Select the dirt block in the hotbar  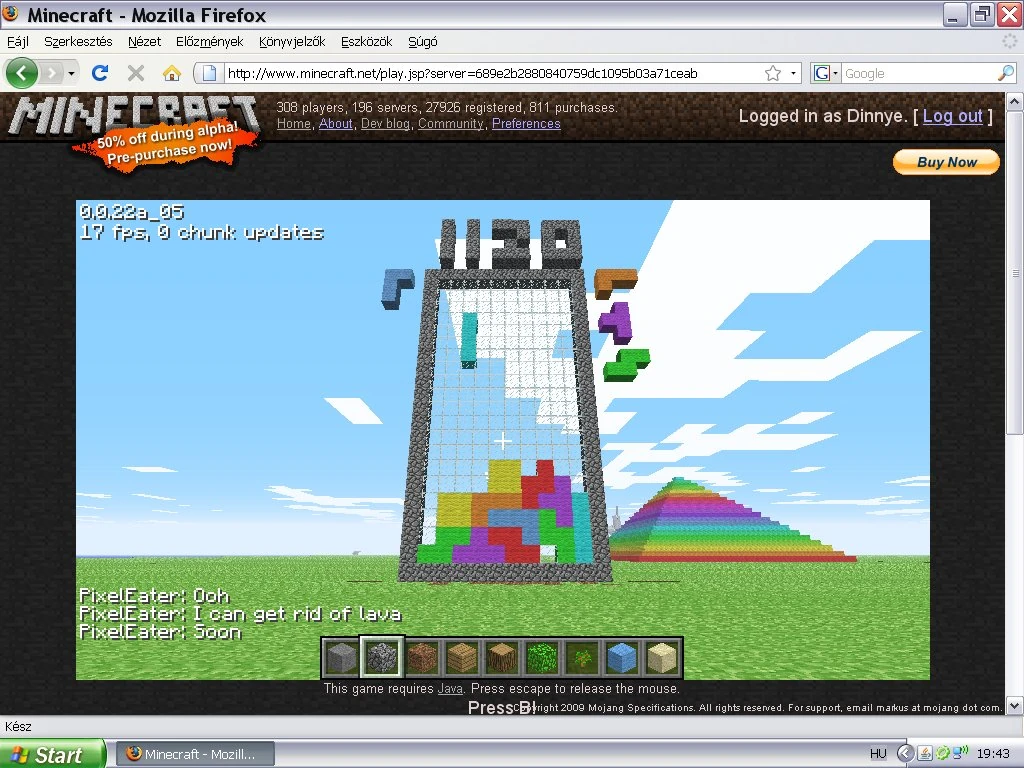pos(422,657)
